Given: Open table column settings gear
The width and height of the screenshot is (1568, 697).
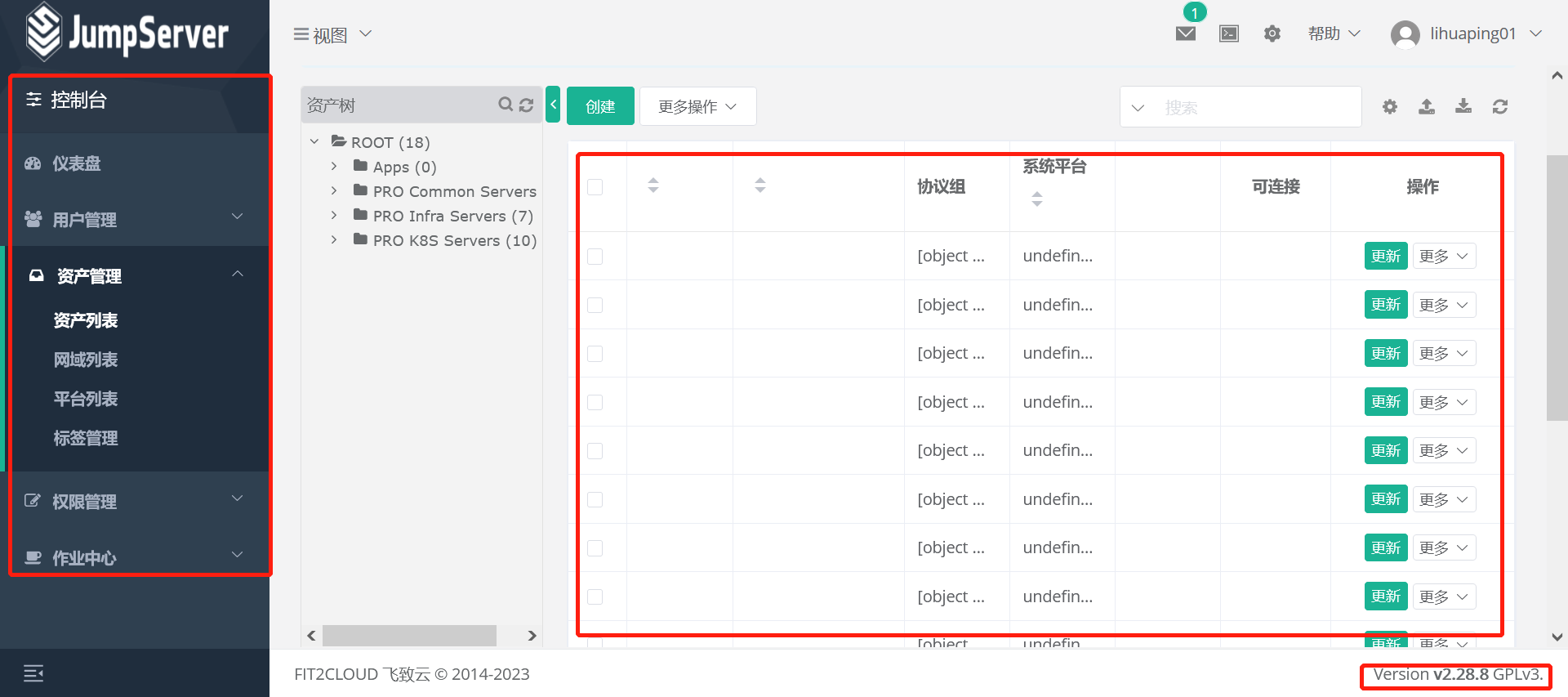Looking at the screenshot, I should click(1390, 106).
